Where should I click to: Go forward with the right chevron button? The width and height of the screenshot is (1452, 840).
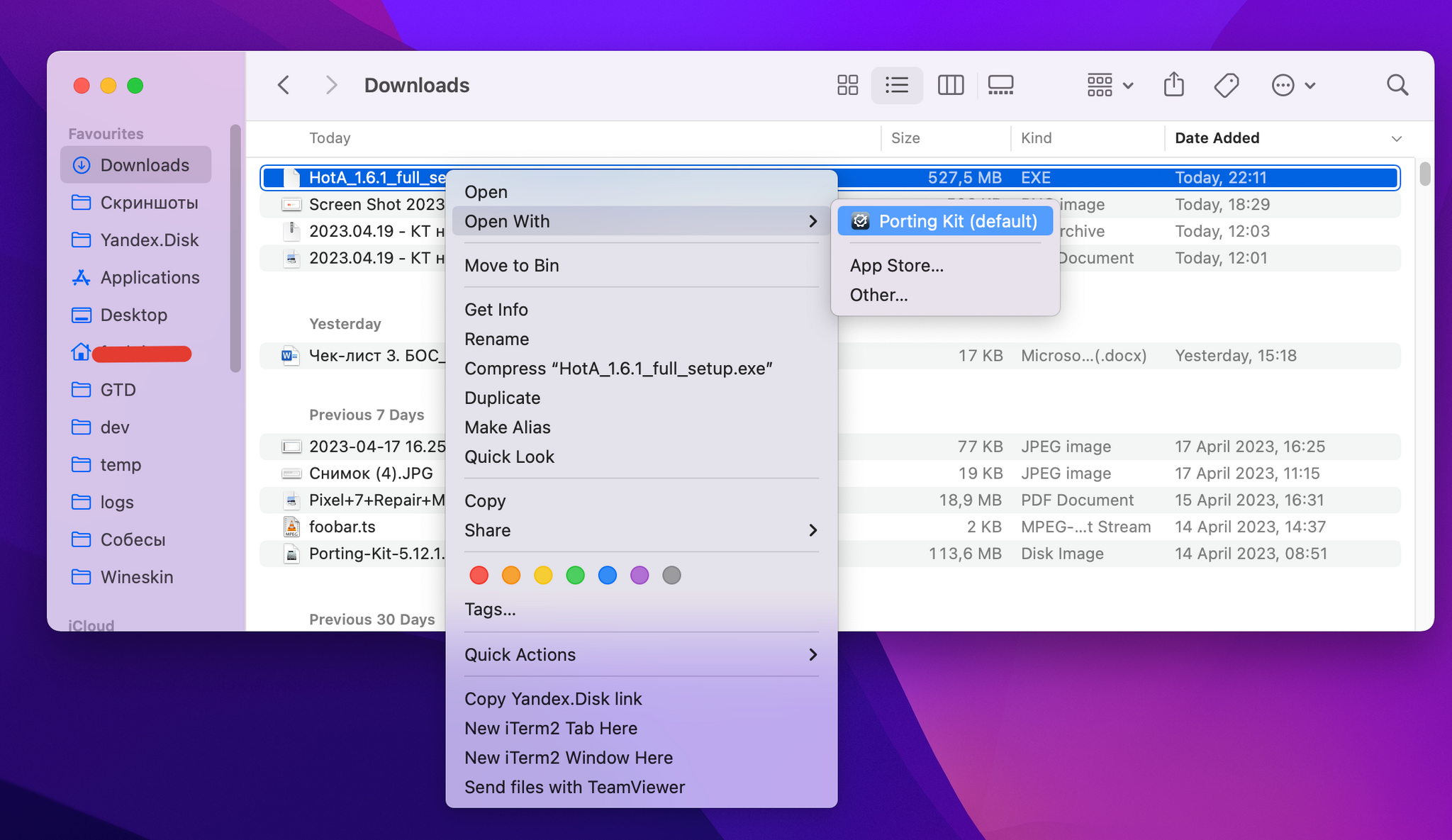(331, 85)
